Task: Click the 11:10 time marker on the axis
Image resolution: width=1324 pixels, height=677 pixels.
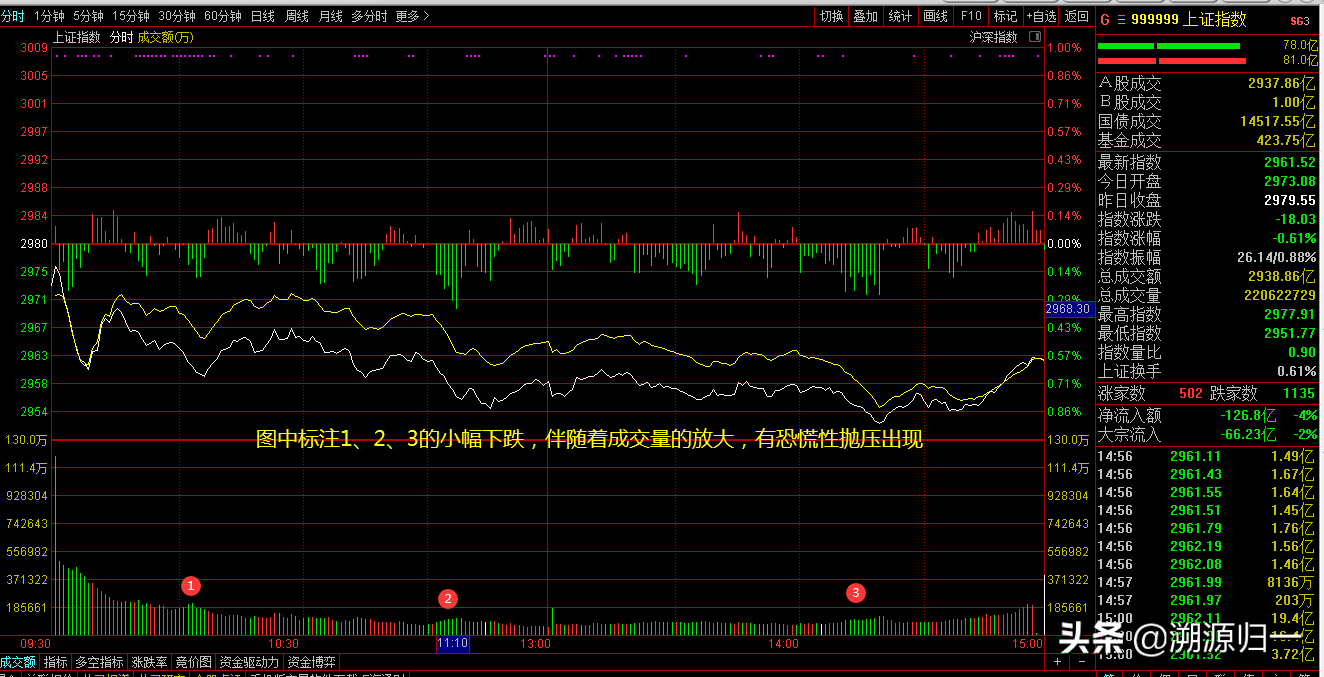Action: point(453,644)
